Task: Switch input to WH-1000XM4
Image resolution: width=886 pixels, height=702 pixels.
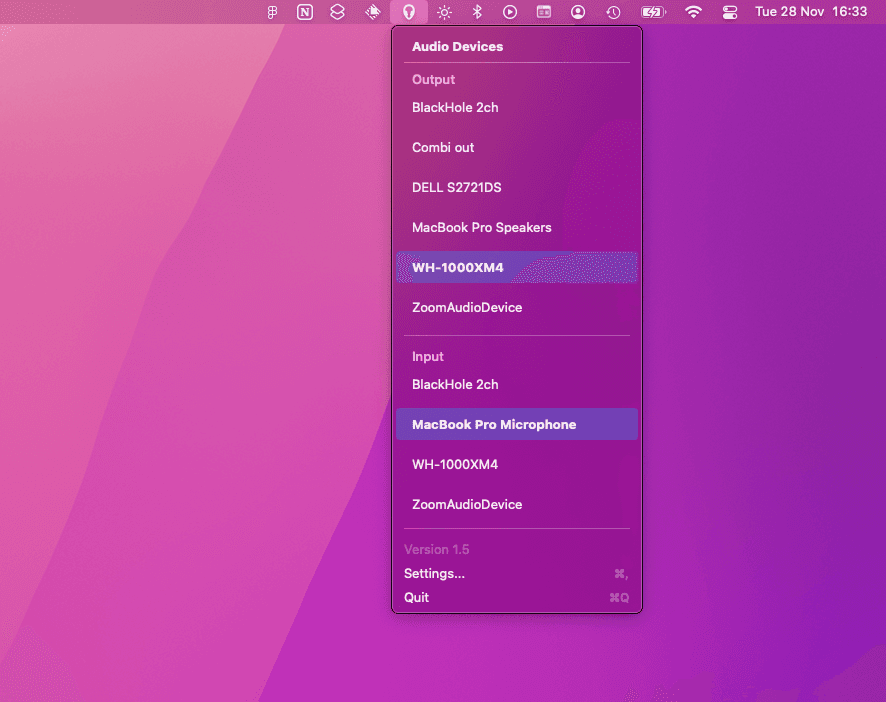Action: pyautogui.click(x=517, y=465)
